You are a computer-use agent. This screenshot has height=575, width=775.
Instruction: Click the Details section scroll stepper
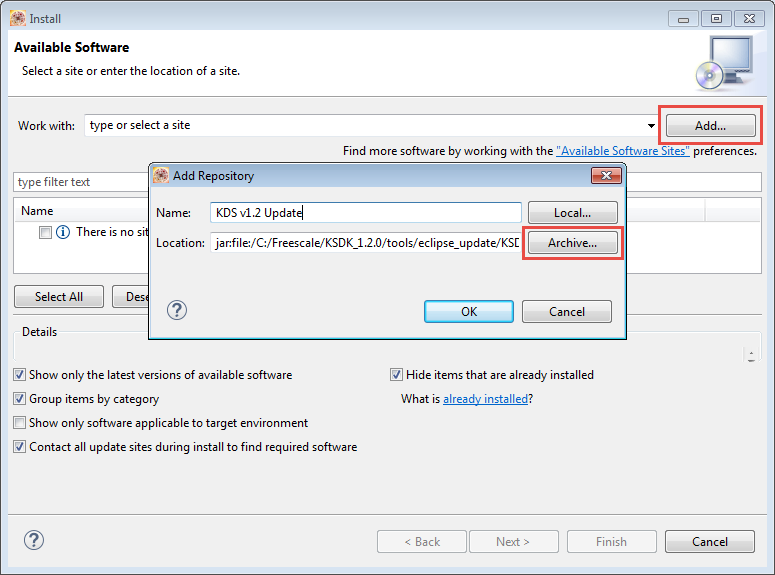pos(751,355)
